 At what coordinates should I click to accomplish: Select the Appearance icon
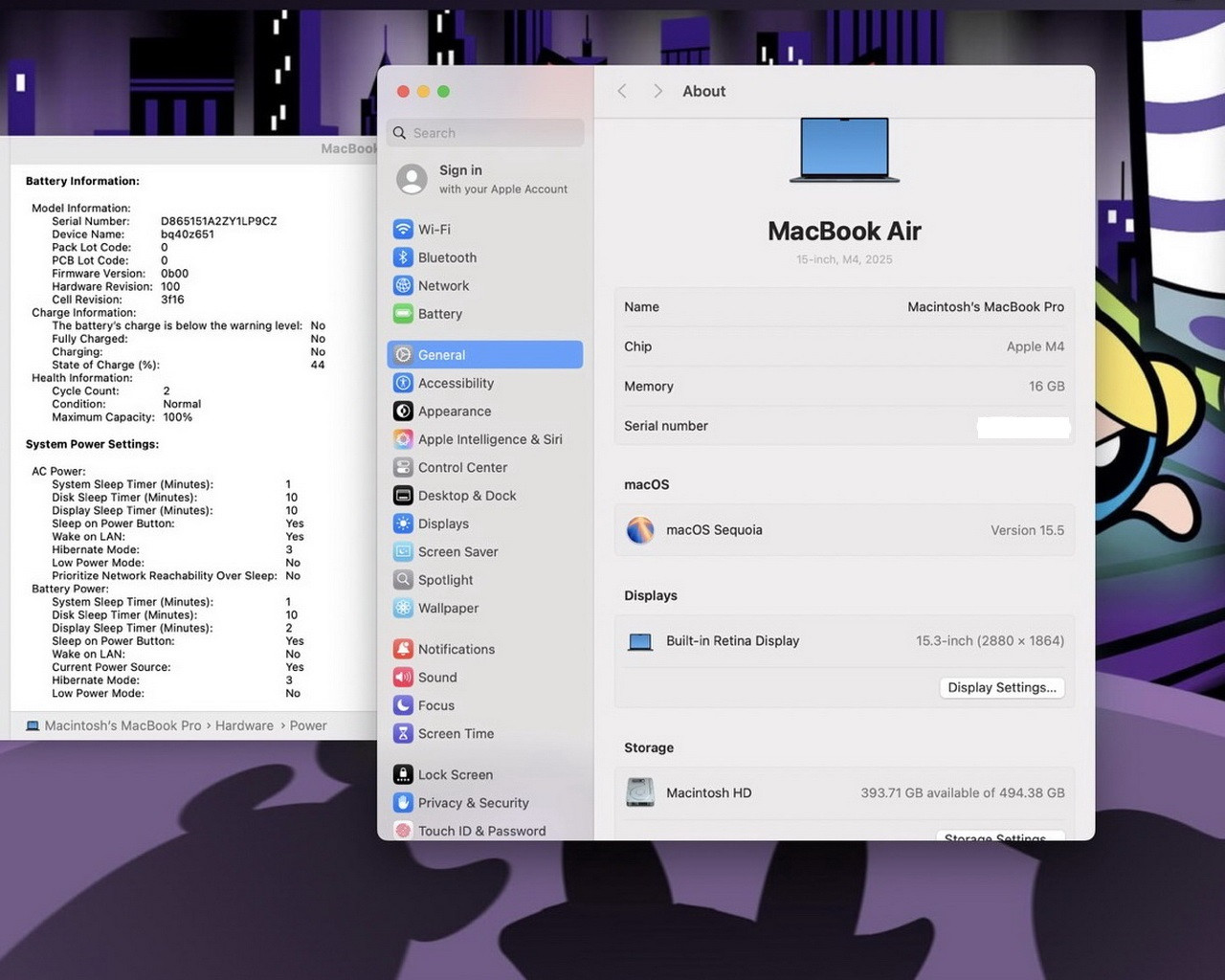(403, 412)
